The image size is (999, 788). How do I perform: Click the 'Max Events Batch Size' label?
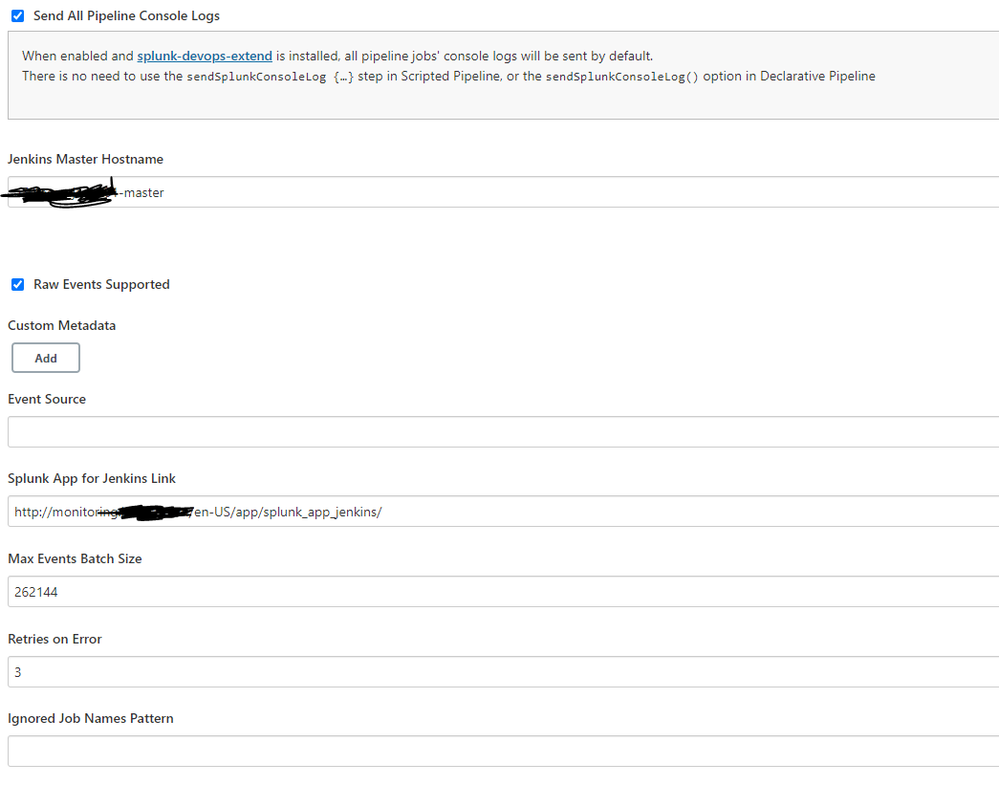pyautogui.click(x=75, y=559)
